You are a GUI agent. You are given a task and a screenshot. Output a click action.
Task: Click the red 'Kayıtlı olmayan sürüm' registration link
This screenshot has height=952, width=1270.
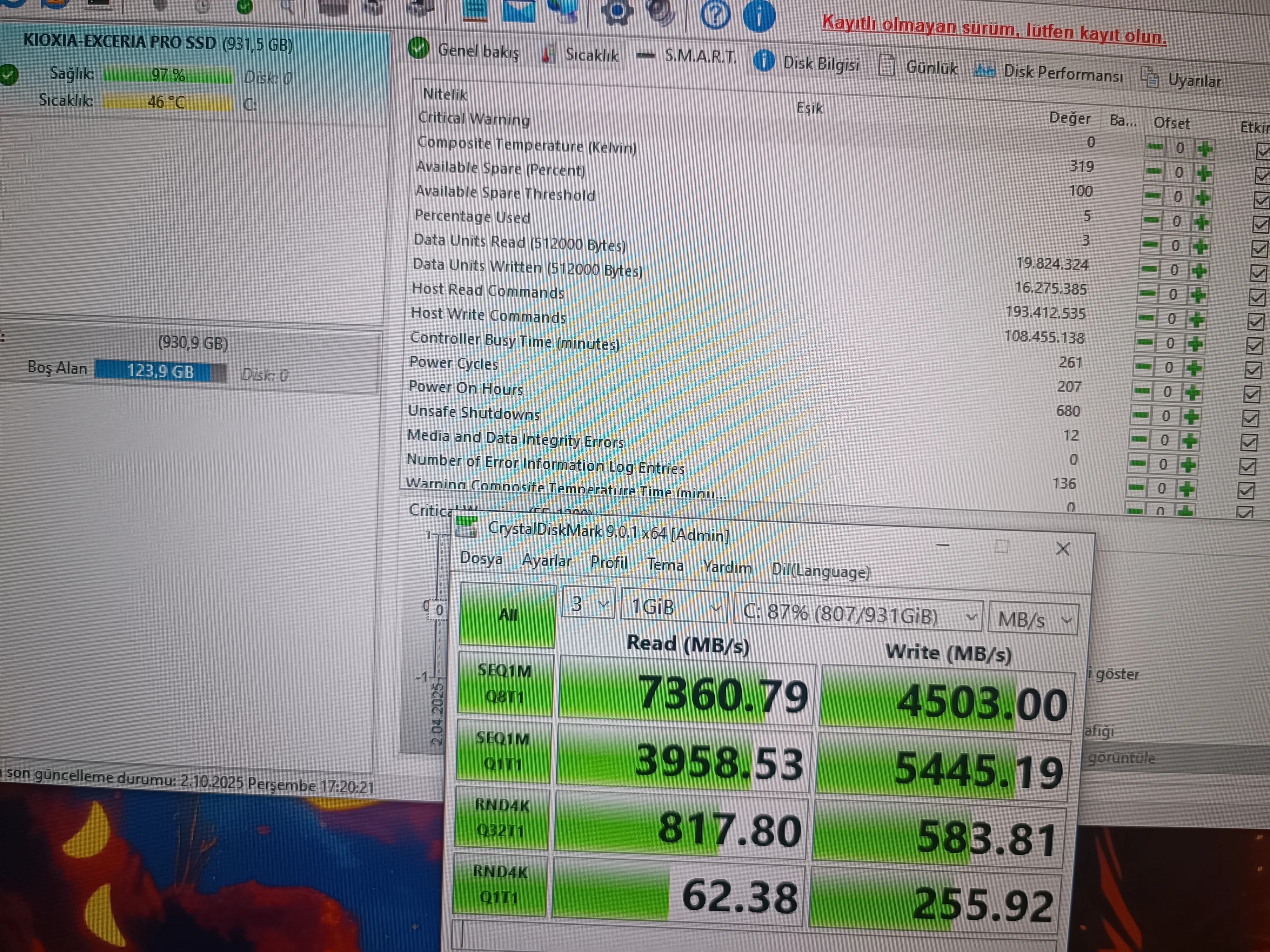click(x=994, y=30)
